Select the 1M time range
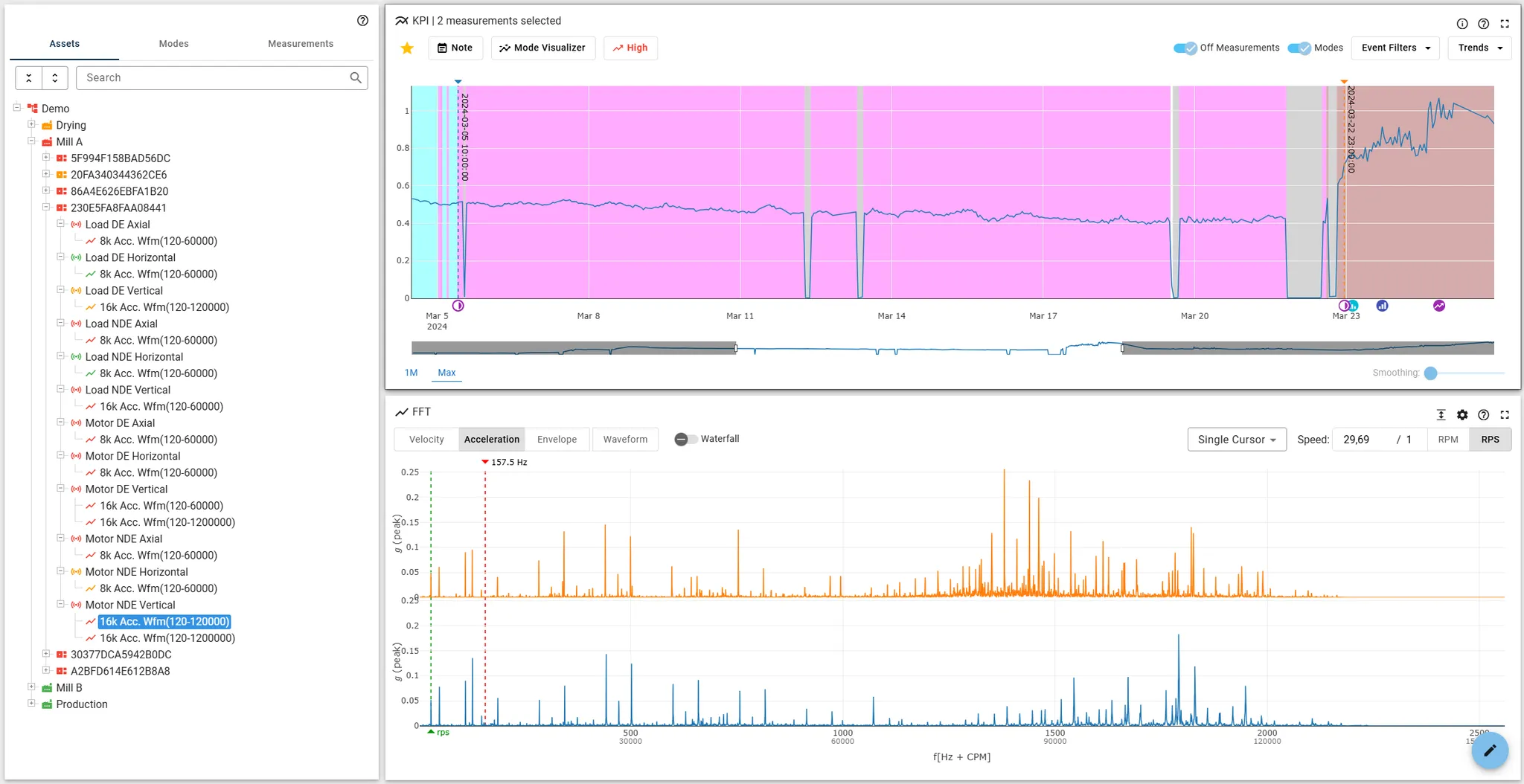 [412, 373]
